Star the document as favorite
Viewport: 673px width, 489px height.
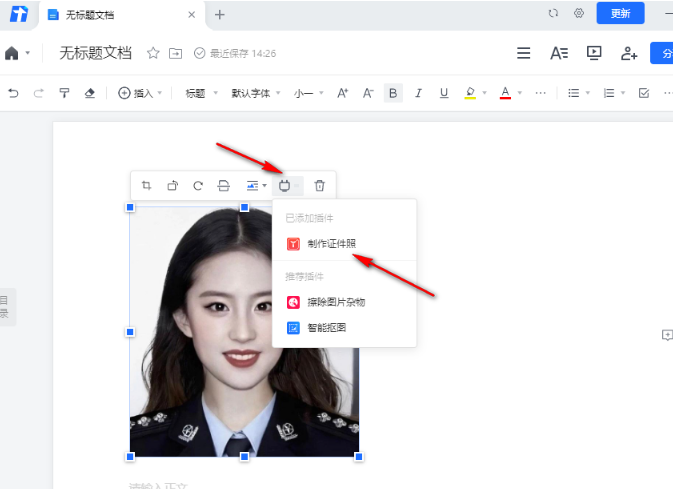(153, 53)
